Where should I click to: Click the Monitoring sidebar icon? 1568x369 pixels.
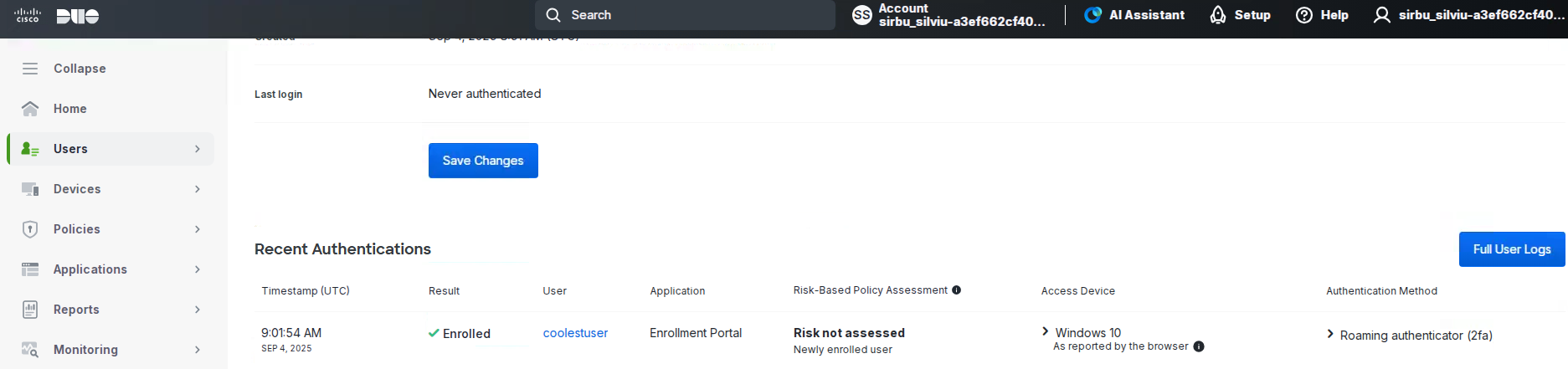pyautogui.click(x=30, y=350)
